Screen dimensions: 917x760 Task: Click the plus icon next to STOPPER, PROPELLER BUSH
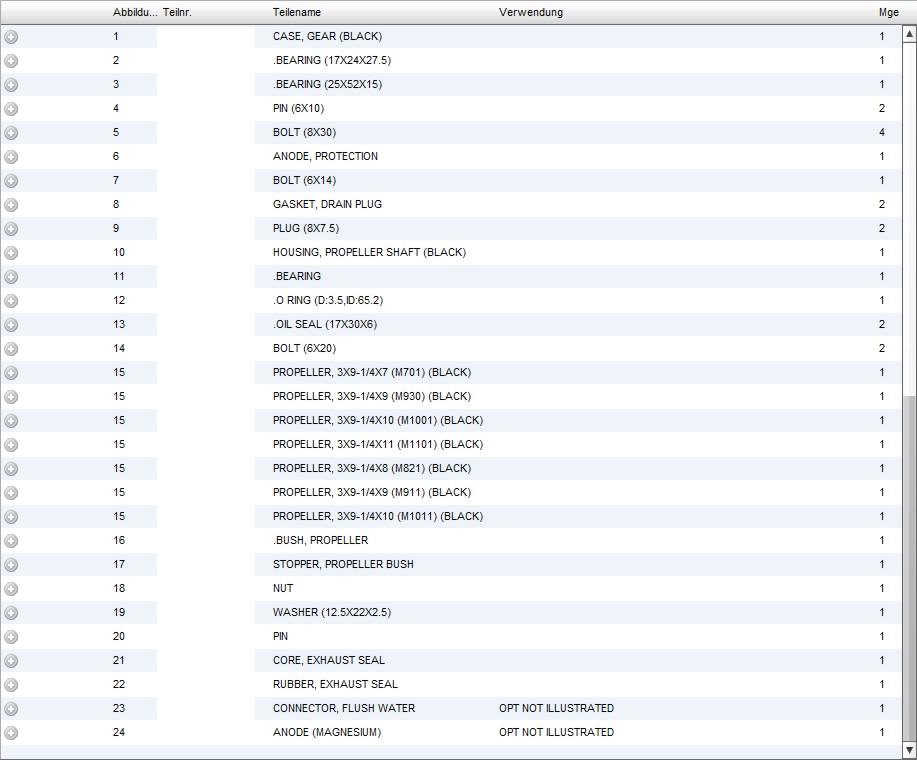pyautogui.click(x=11, y=565)
